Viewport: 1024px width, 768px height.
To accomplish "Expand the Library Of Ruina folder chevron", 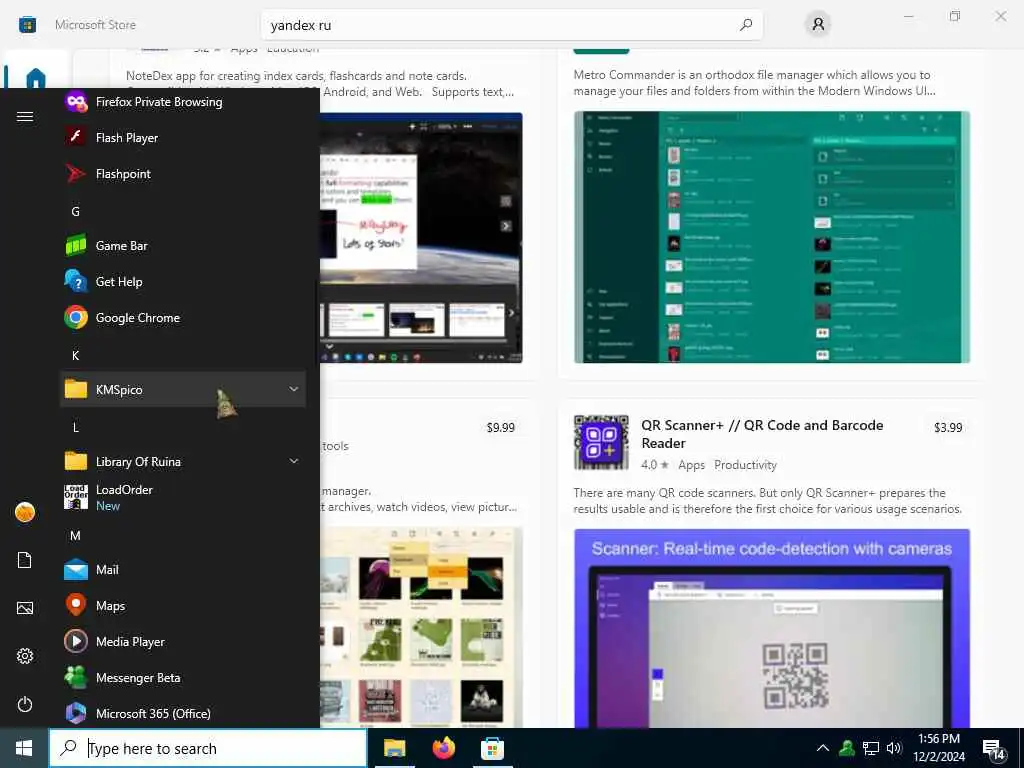I will point(294,461).
